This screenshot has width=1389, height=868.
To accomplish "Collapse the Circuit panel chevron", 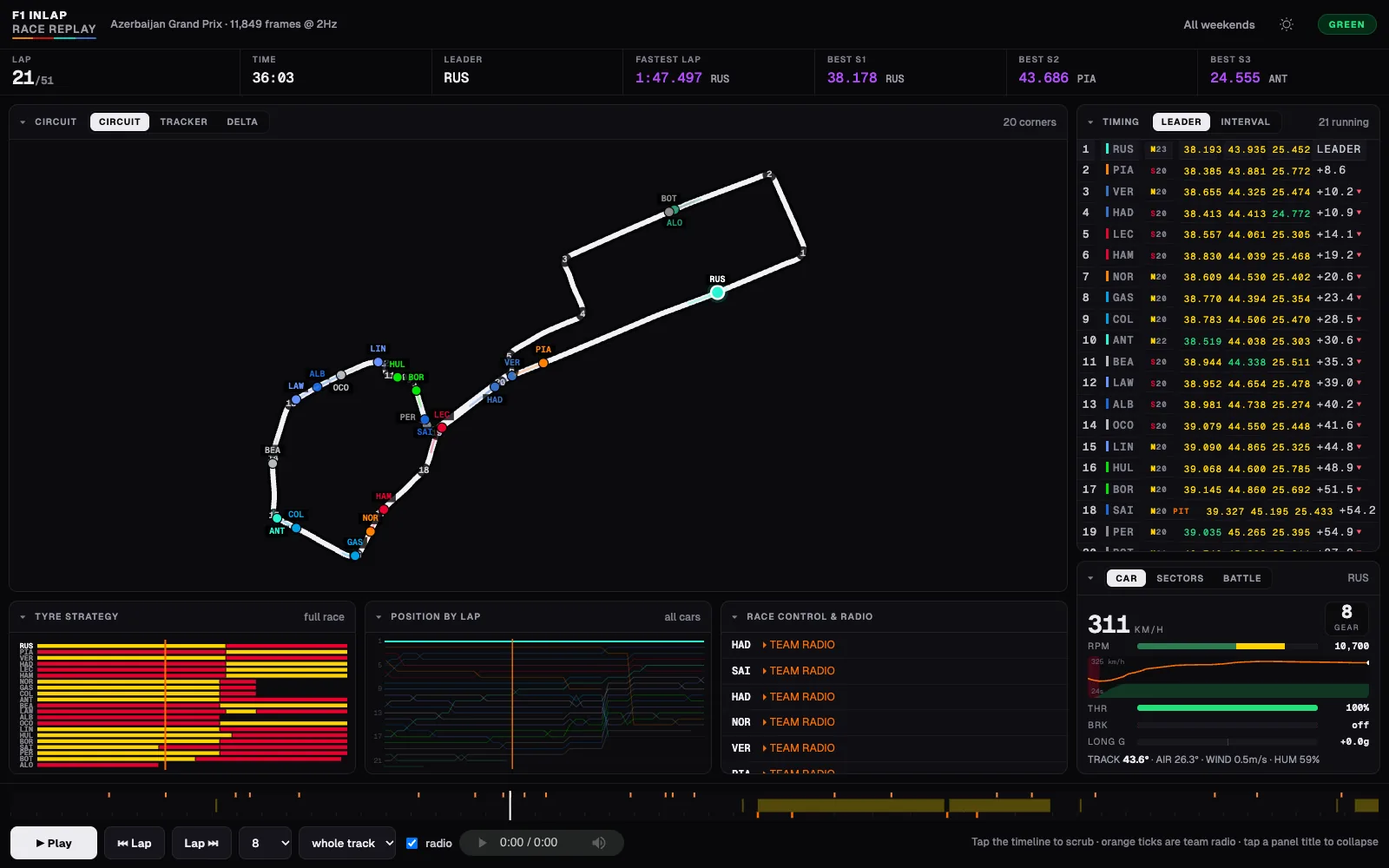I will coord(23,122).
